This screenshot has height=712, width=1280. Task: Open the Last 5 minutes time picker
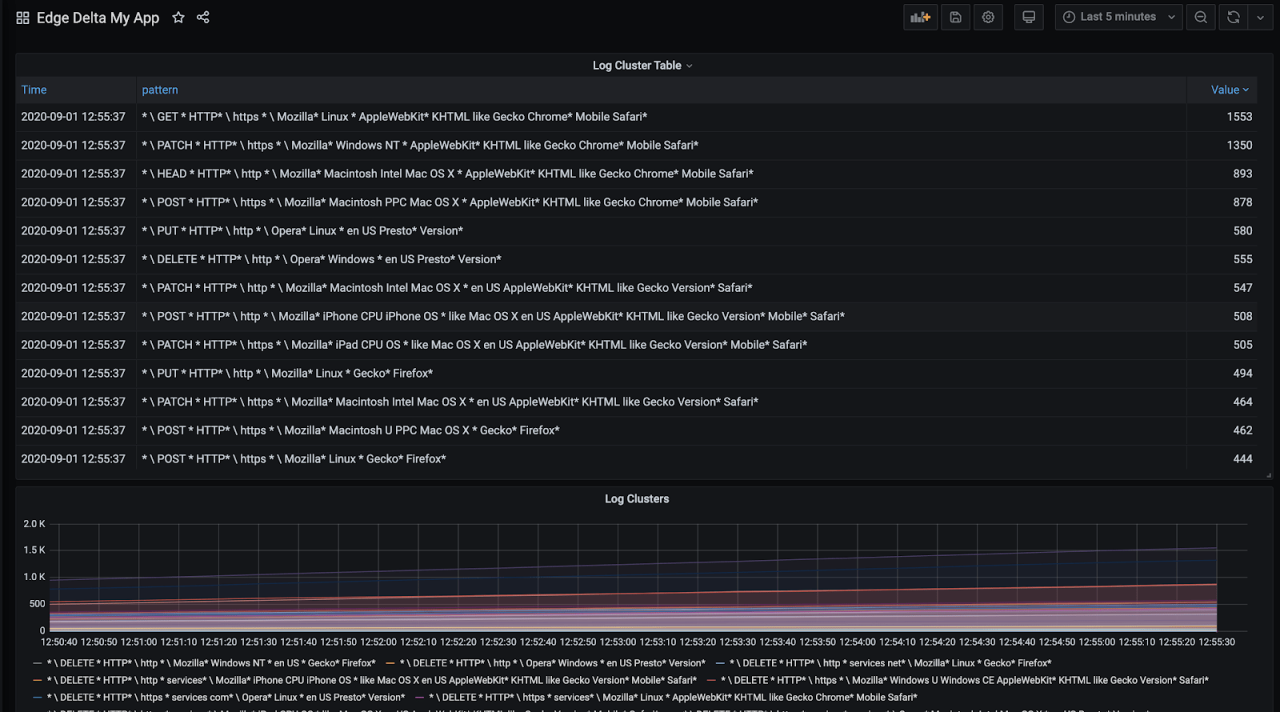tap(1118, 17)
